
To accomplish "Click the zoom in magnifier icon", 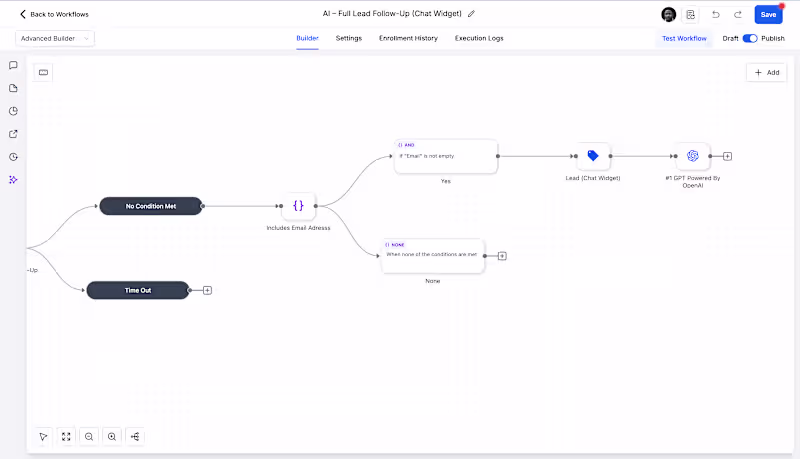I will pyautogui.click(x=112, y=436).
